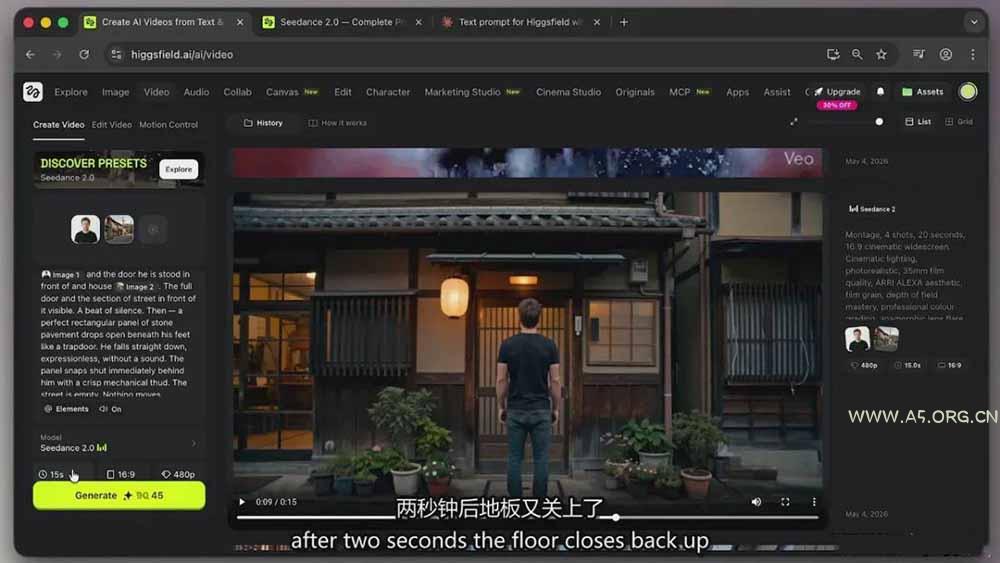Viewport: 1000px width, 563px height.
Task: Enter fullscreen on the video player
Action: (785, 502)
